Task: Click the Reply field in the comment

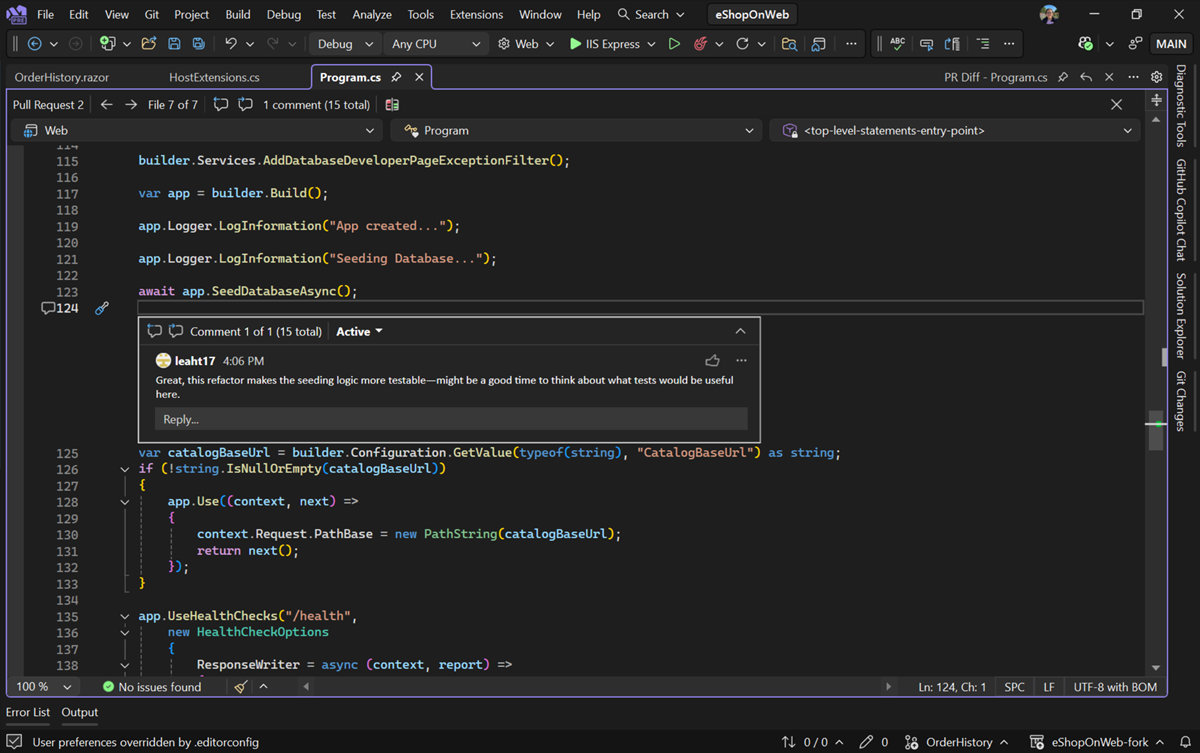Action: [450, 419]
